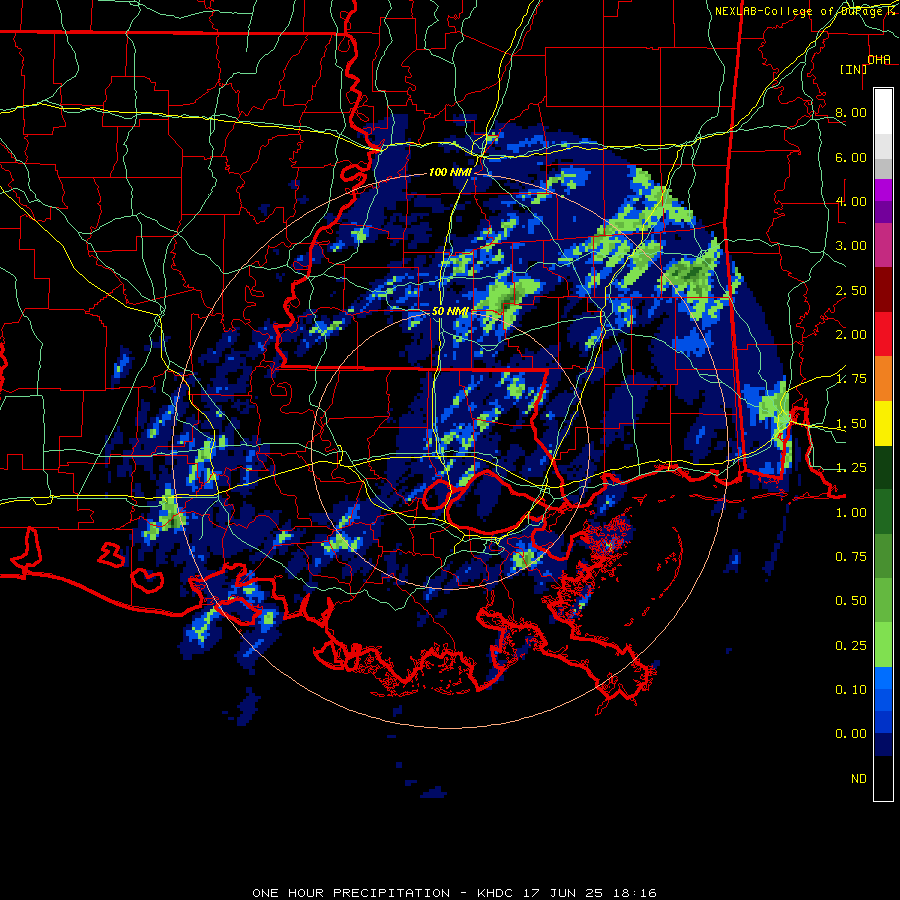900x900 pixels.
Task: Click the 1.25 legend value
Action: tap(851, 468)
